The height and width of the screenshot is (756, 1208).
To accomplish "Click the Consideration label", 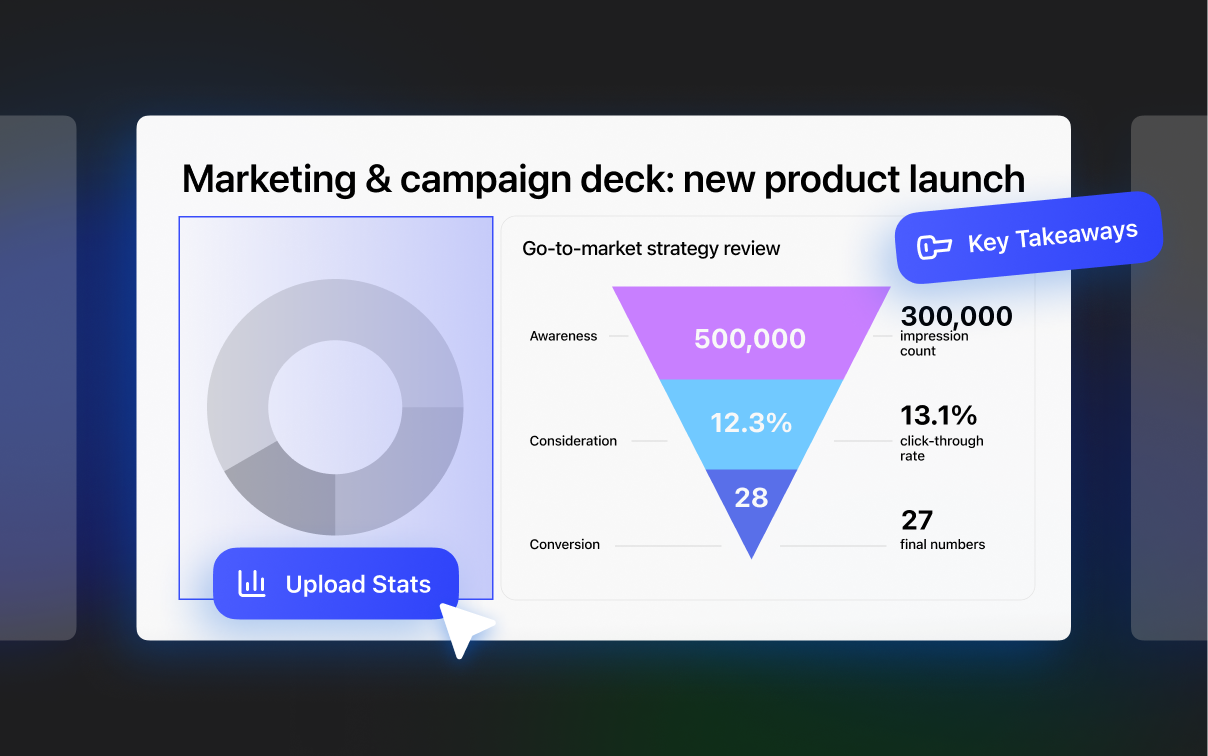I will point(573,441).
